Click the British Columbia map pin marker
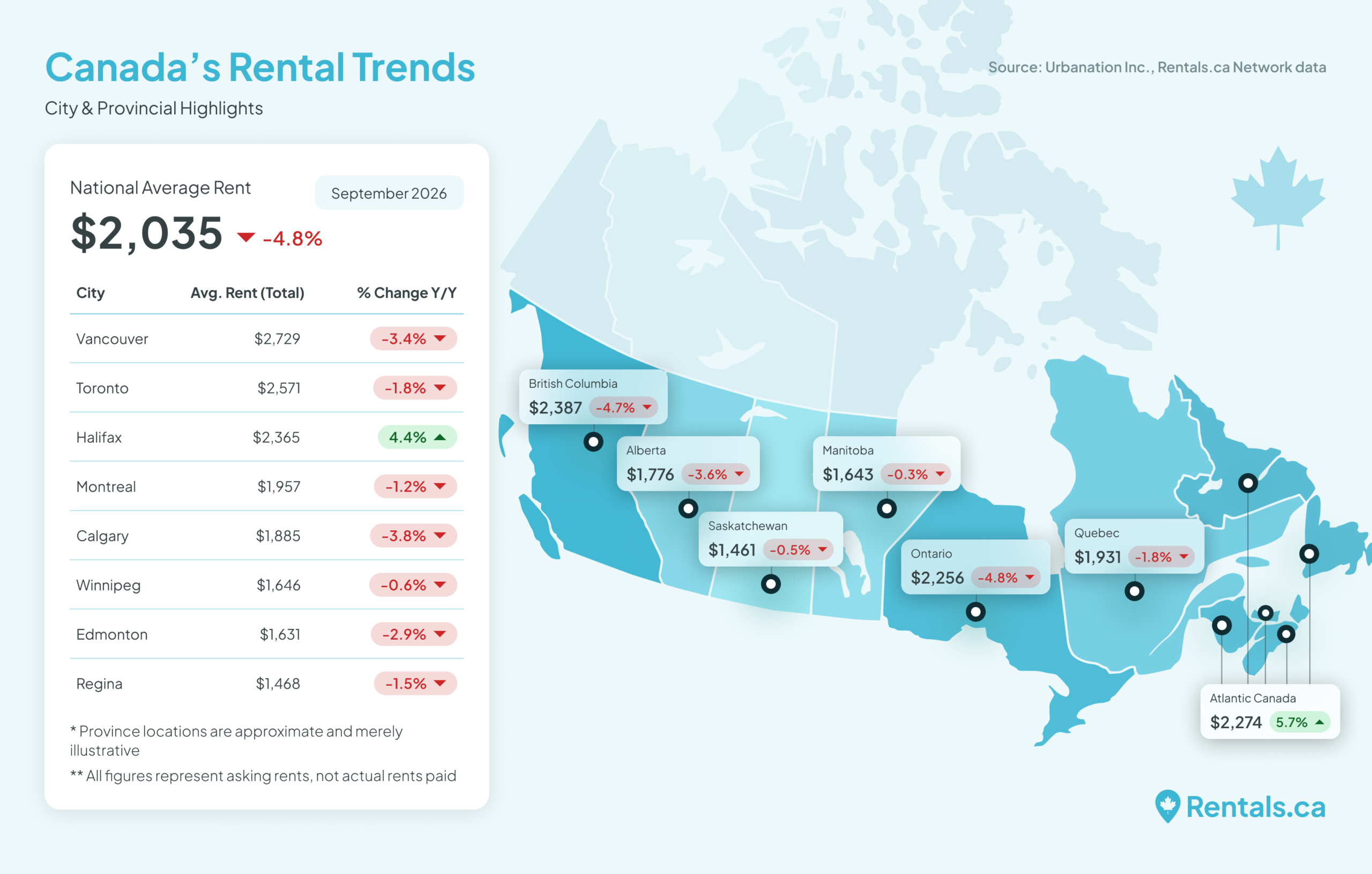Screen dimensions: 1372x874 point(593,441)
